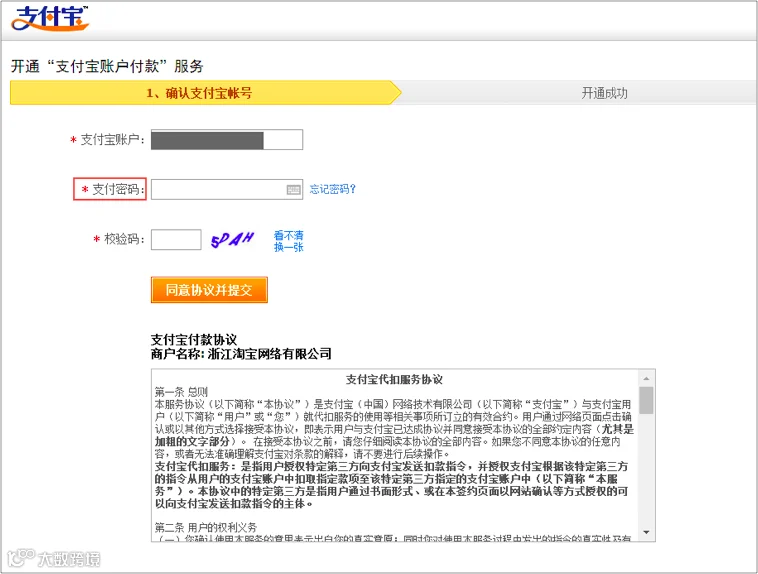This screenshot has height=574, width=758.
Task: Click the 支付宝账户: field label
Action: coord(112,140)
